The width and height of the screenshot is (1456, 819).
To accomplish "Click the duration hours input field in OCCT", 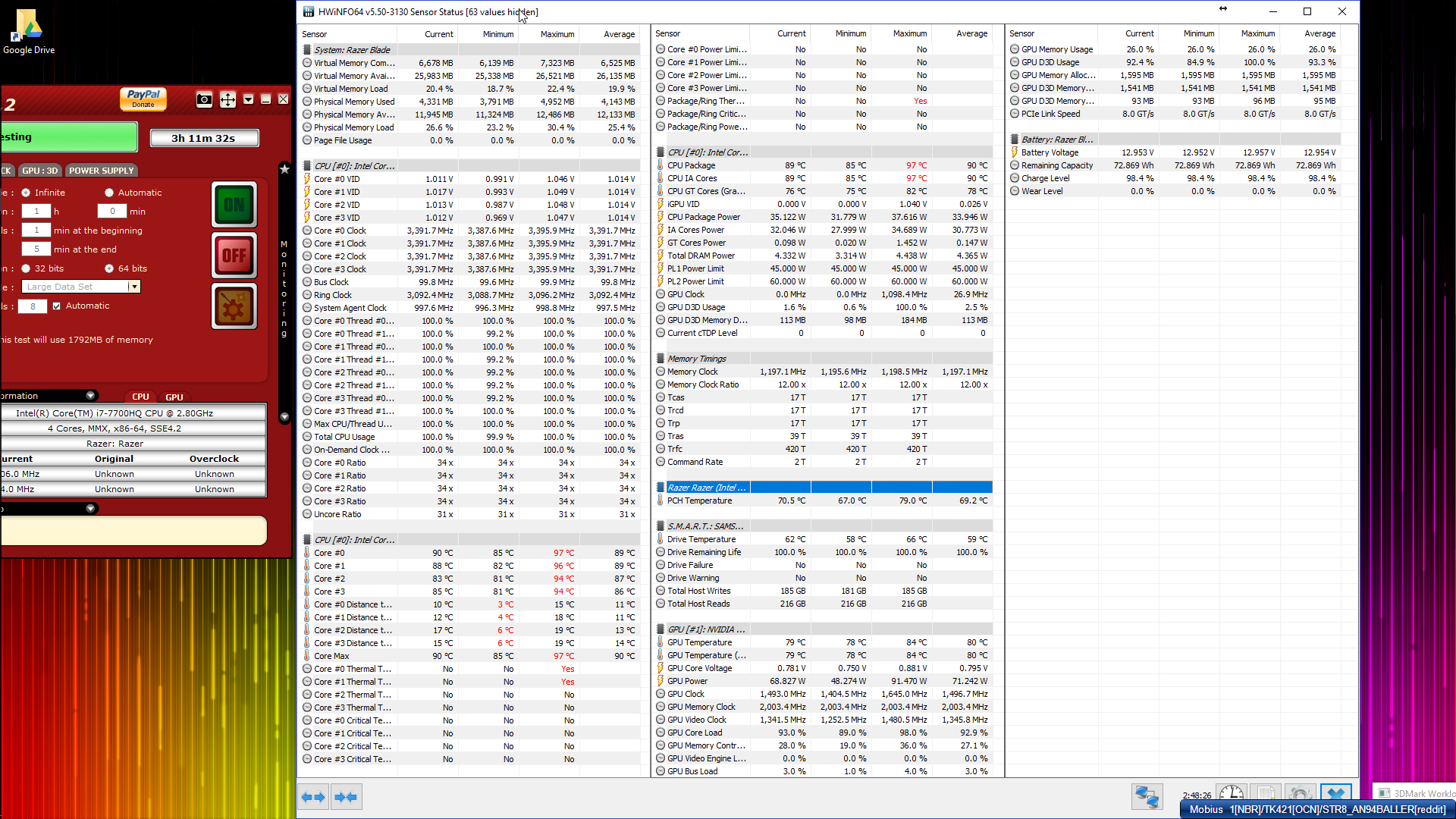I will (36, 212).
